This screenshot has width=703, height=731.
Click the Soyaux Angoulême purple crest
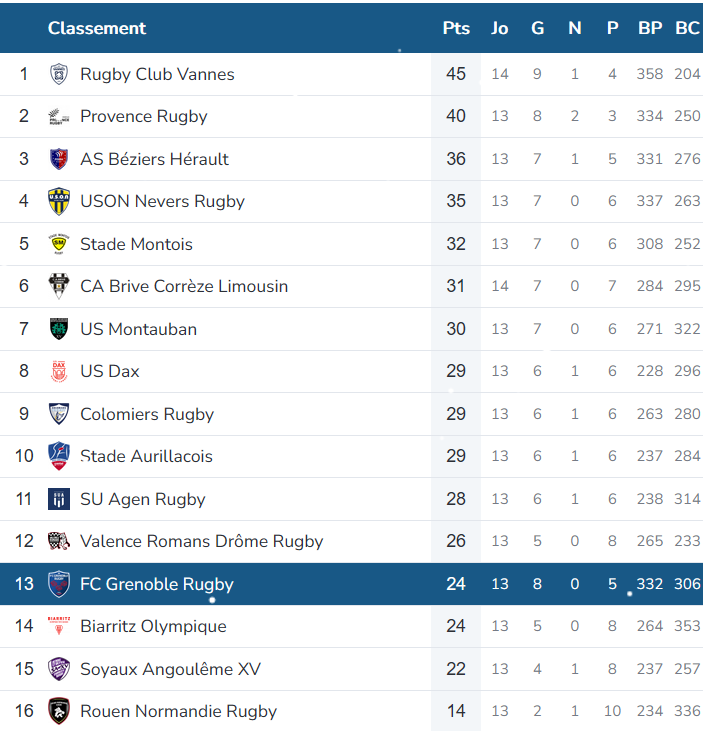click(x=59, y=669)
